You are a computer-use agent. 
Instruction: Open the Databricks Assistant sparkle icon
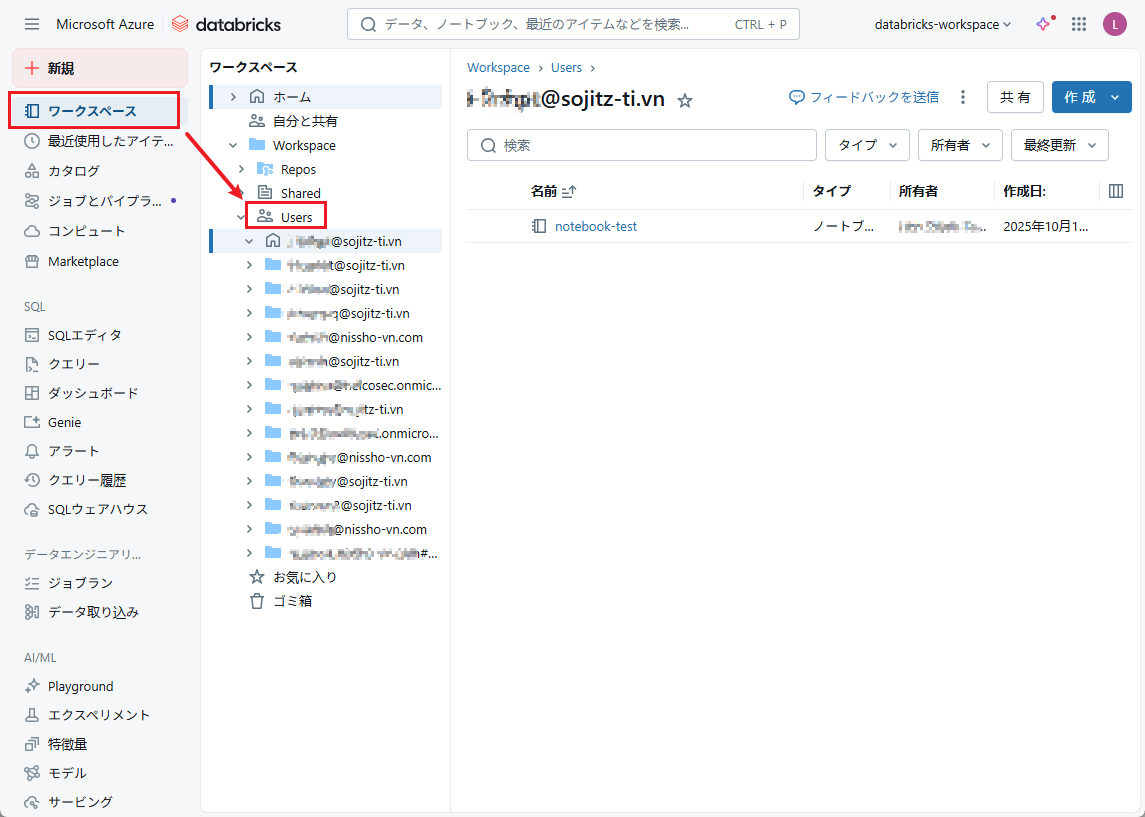pos(1044,24)
